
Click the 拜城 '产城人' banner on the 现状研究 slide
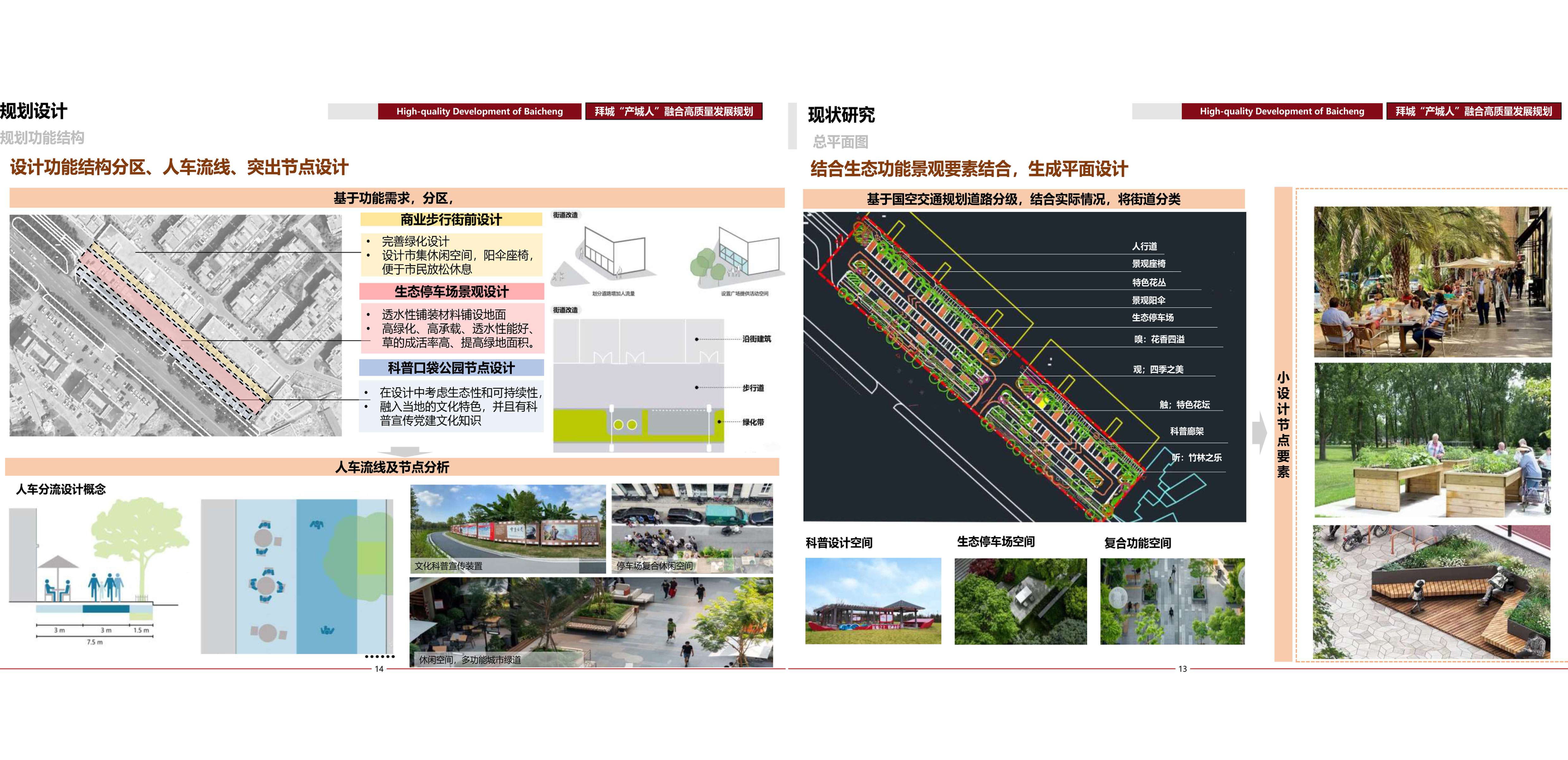point(1474,111)
